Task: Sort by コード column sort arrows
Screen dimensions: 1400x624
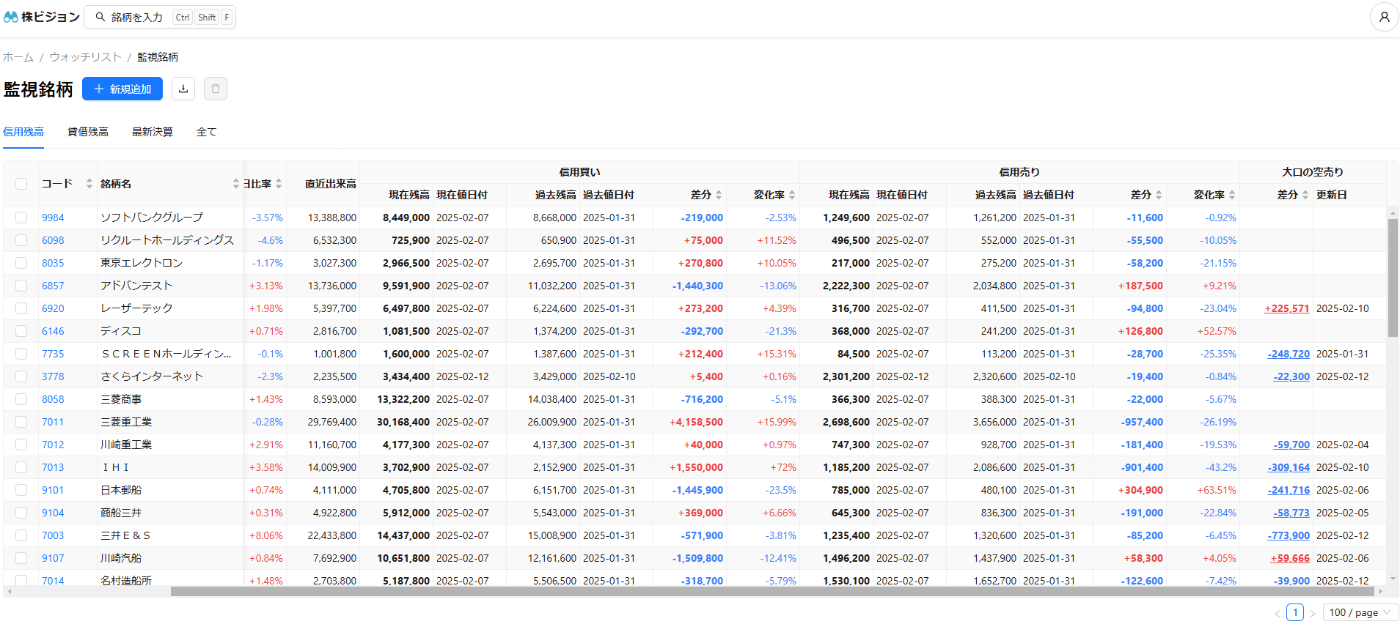Action: tap(89, 183)
